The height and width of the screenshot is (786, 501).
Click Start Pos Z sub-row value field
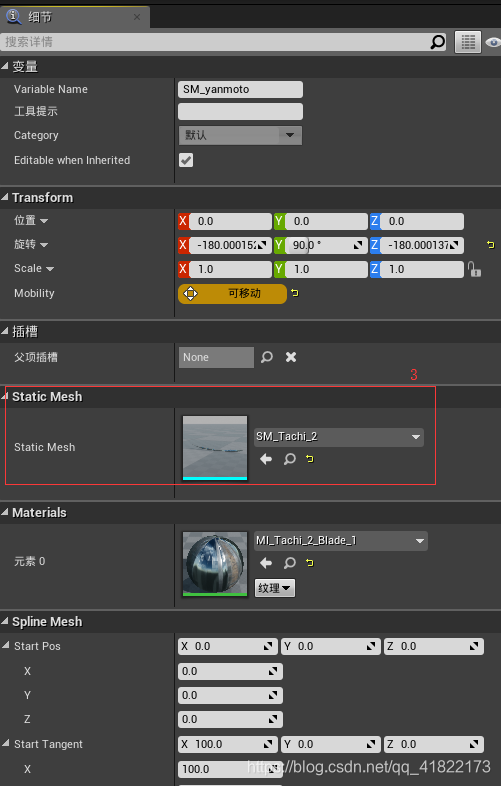(x=230, y=719)
